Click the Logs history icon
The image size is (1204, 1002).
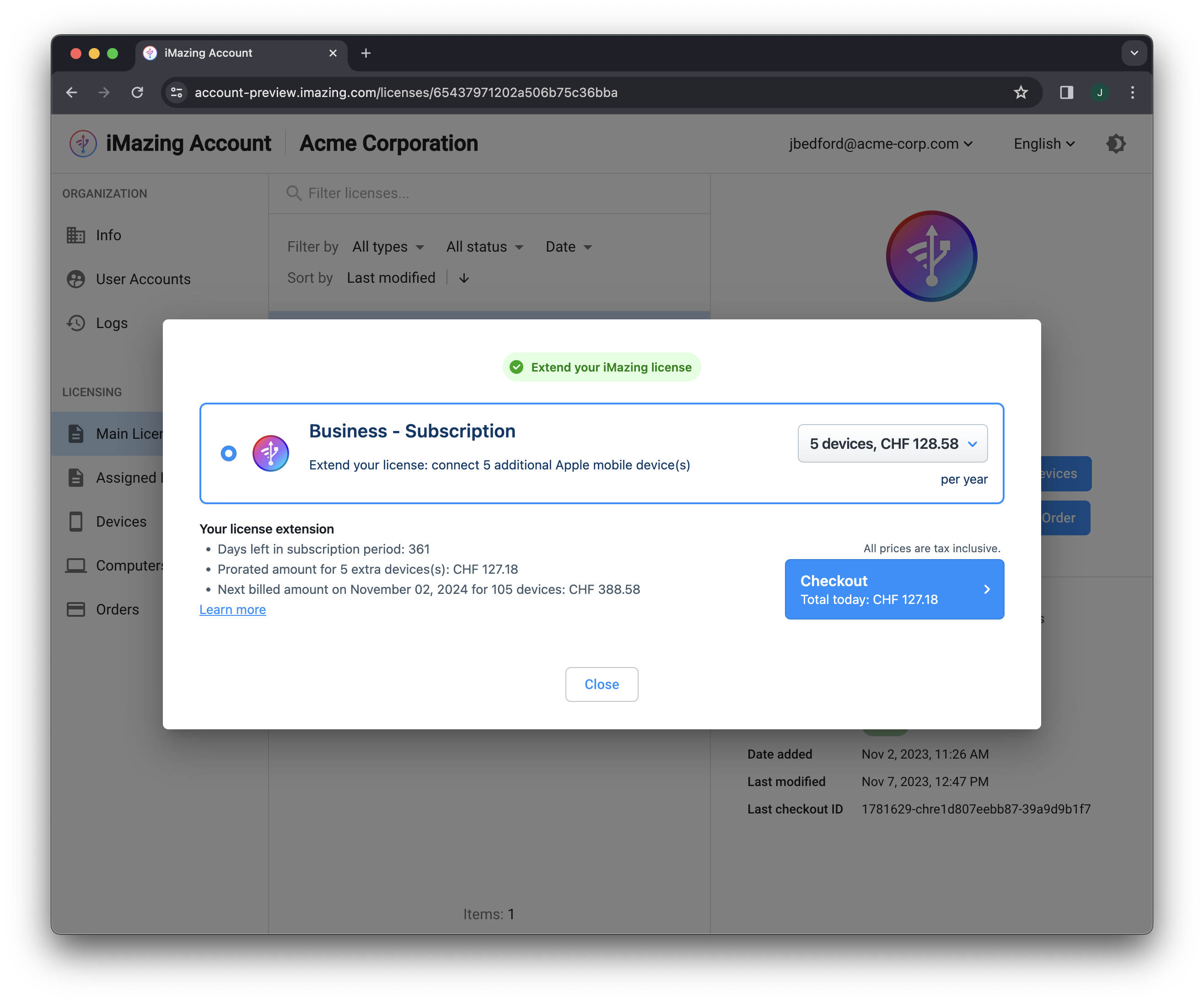click(x=75, y=323)
